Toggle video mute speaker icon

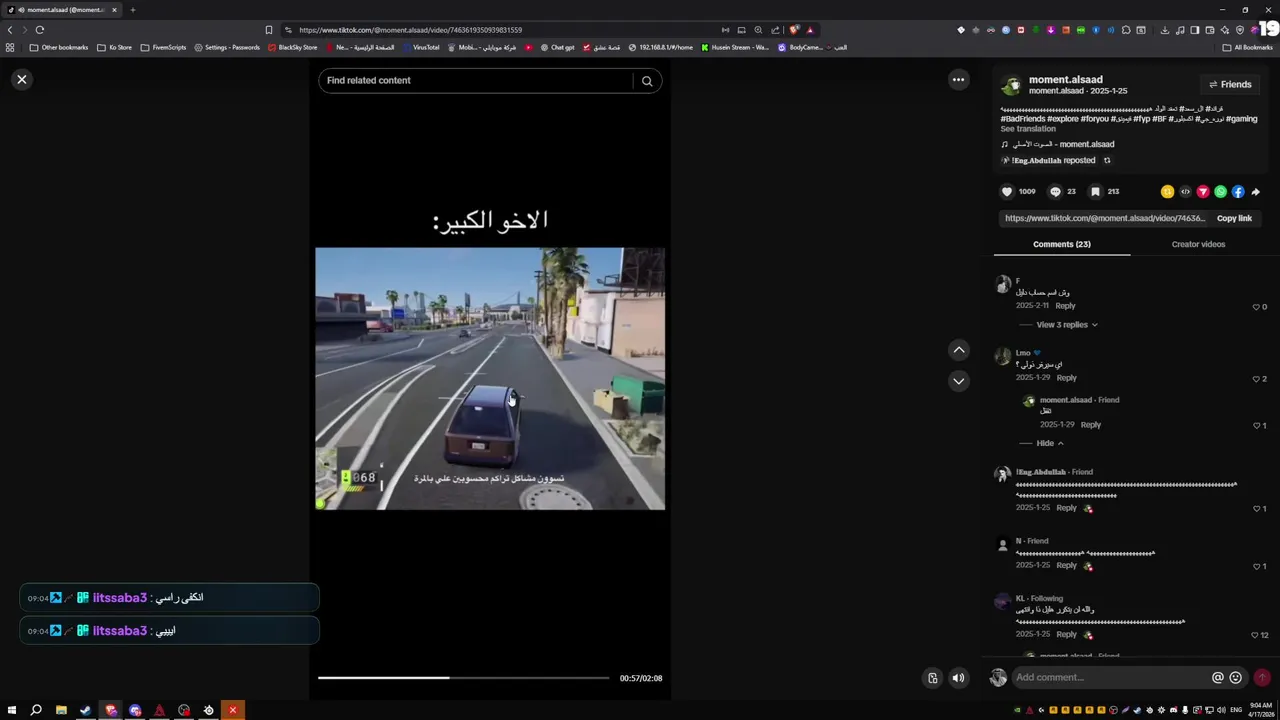958,678
